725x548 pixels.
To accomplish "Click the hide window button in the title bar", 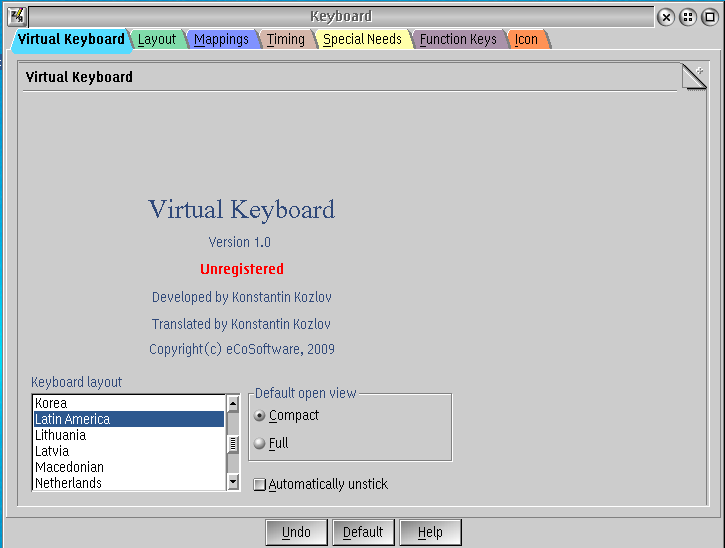I will [x=688, y=18].
